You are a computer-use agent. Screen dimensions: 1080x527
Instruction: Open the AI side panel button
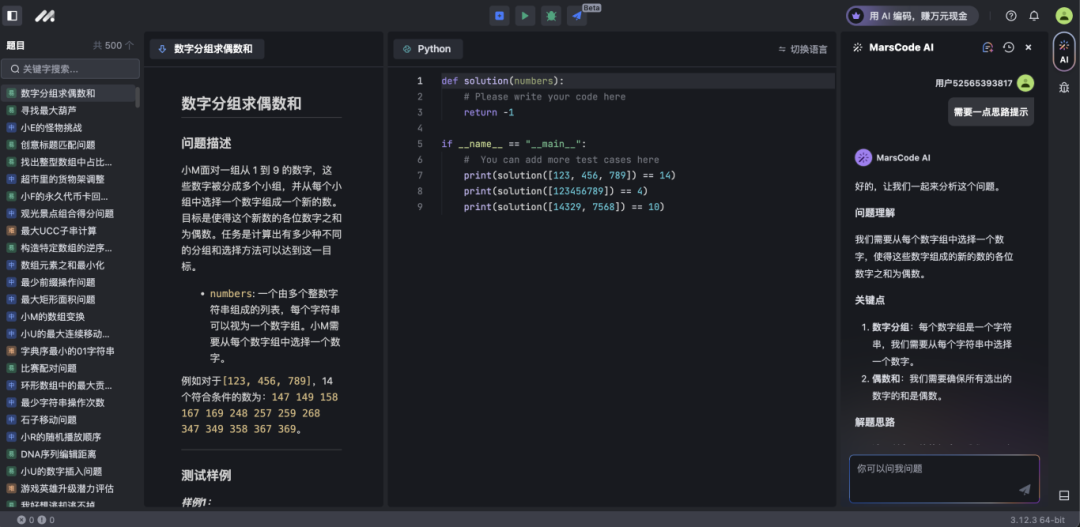1064,52
